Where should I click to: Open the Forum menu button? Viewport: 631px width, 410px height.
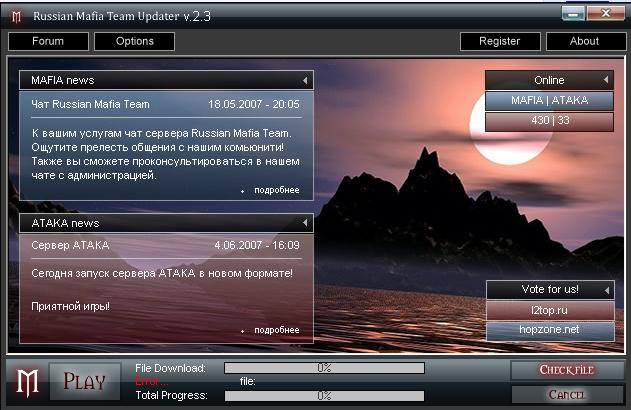click(48, 41)
